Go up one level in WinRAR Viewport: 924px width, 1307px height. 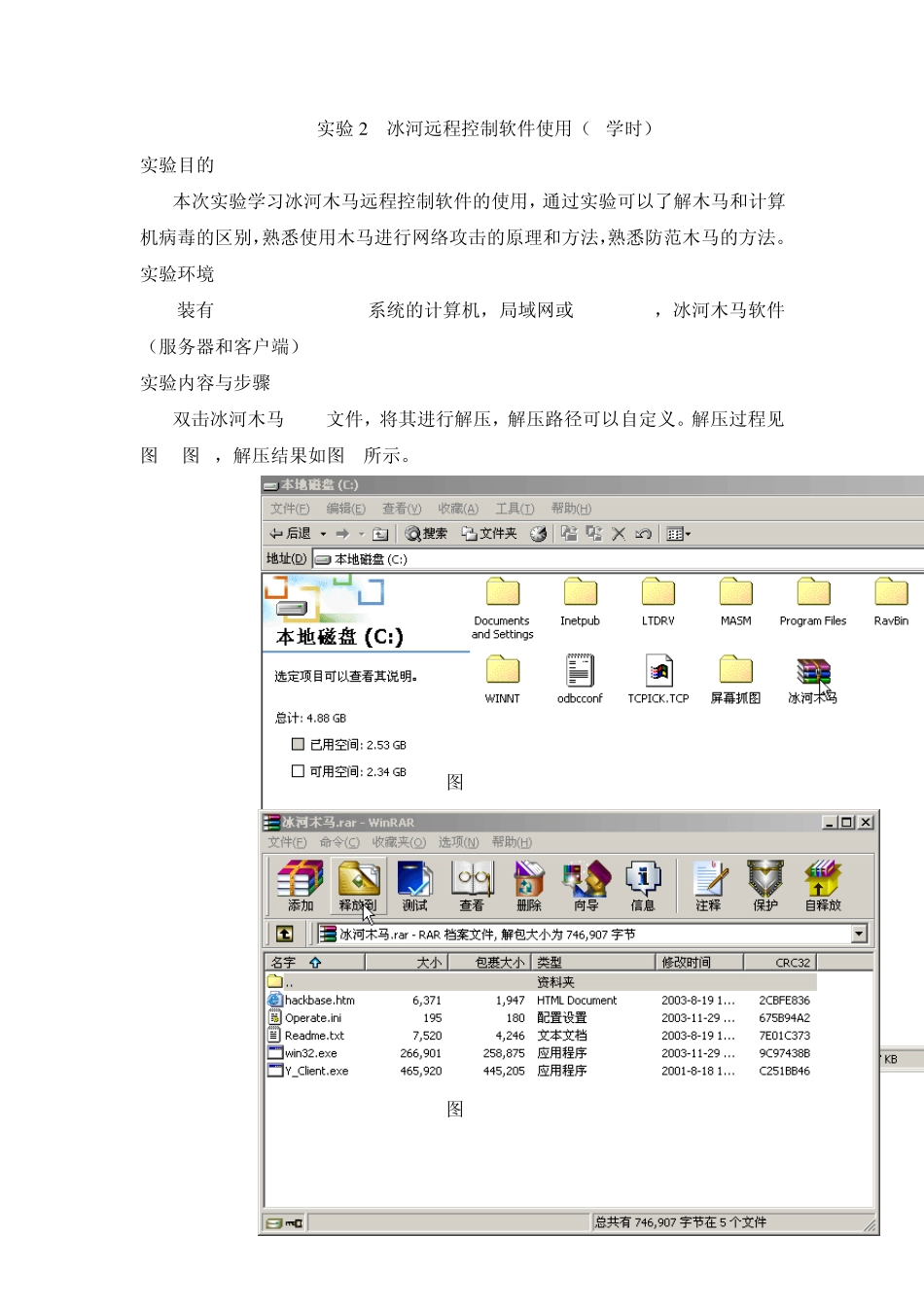(x=284, y=934)
